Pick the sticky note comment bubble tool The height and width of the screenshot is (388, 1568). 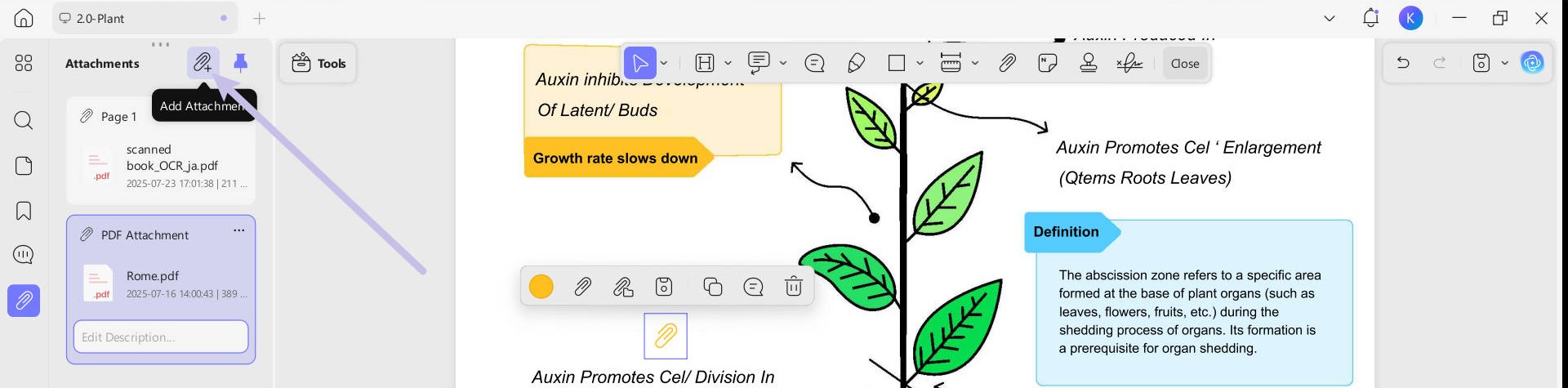click(x=814, y=63)
